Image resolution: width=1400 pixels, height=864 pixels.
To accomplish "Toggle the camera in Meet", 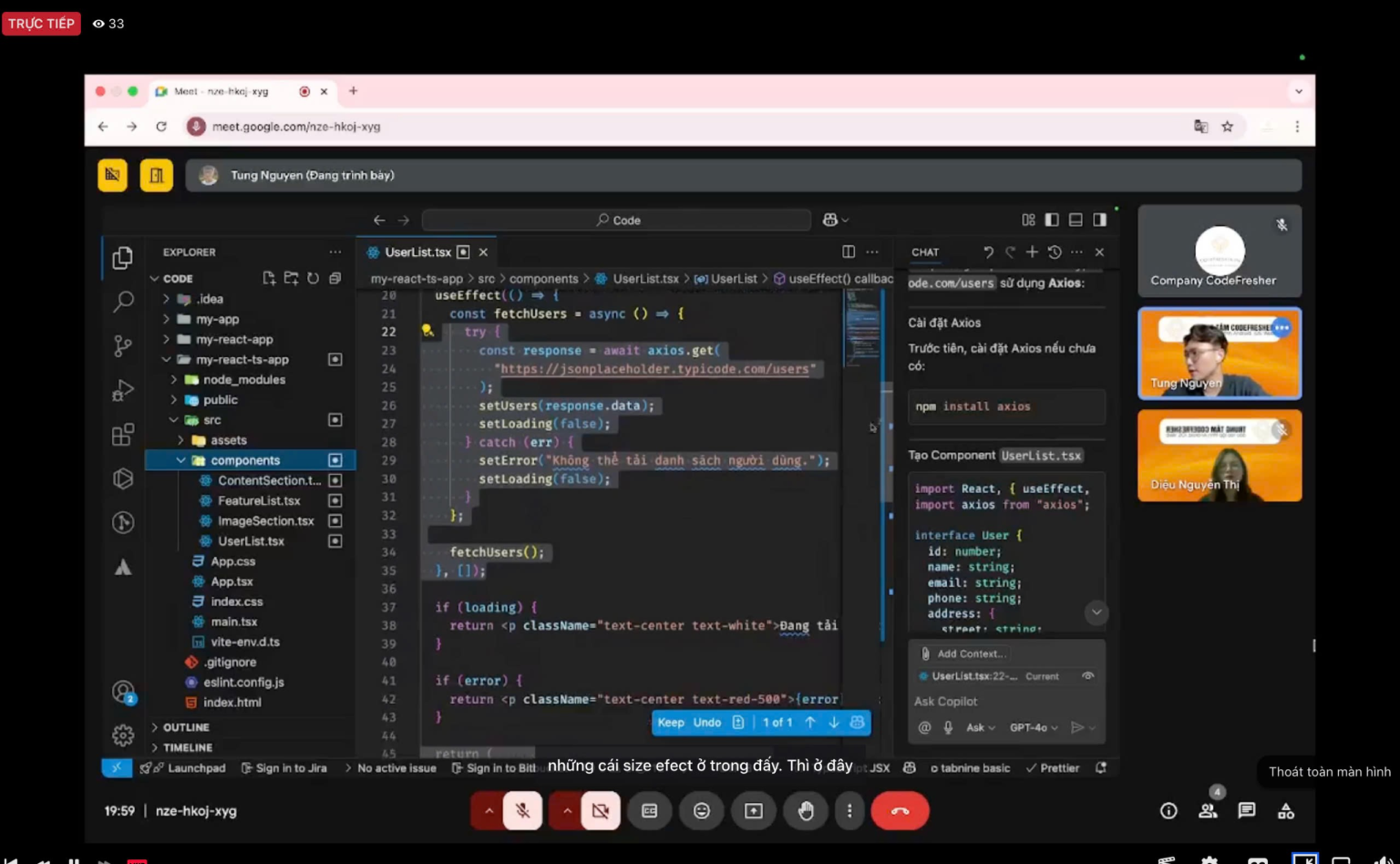I will tap(600, 810).
